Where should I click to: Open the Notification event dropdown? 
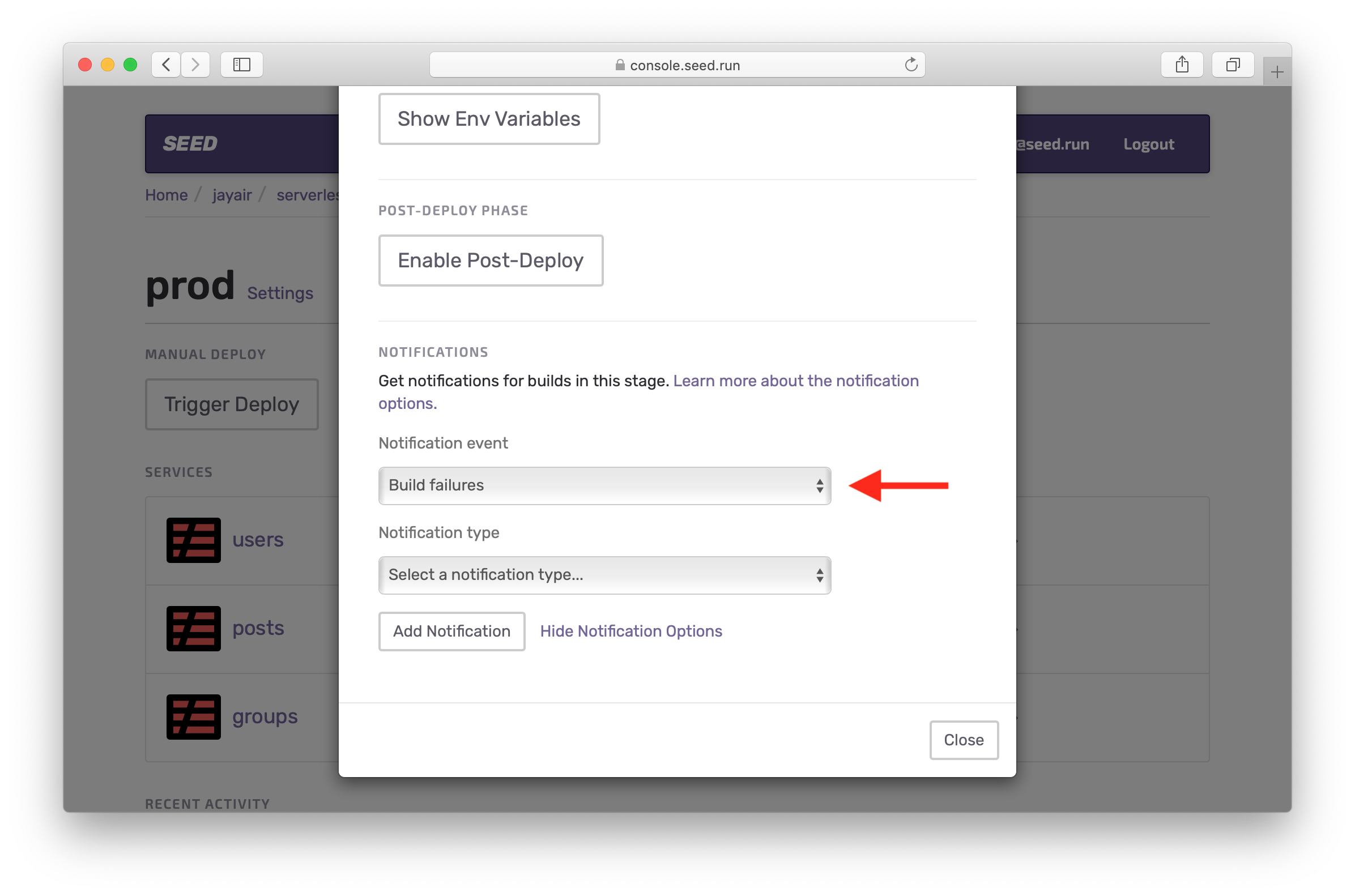click(x=604, y=486)
